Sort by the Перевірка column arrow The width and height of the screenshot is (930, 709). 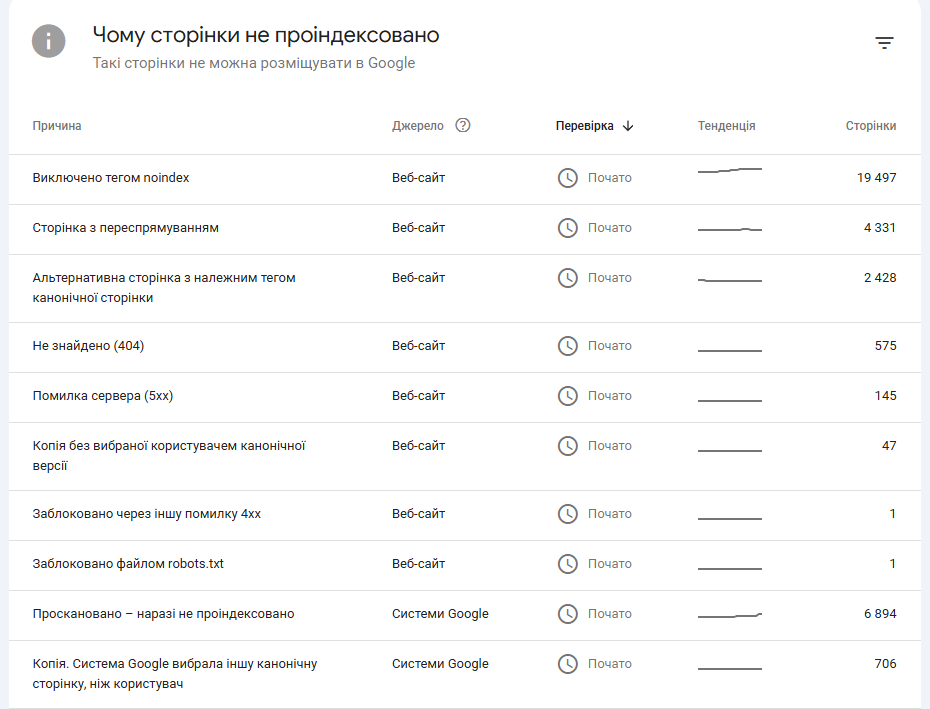tap(628, 126)
